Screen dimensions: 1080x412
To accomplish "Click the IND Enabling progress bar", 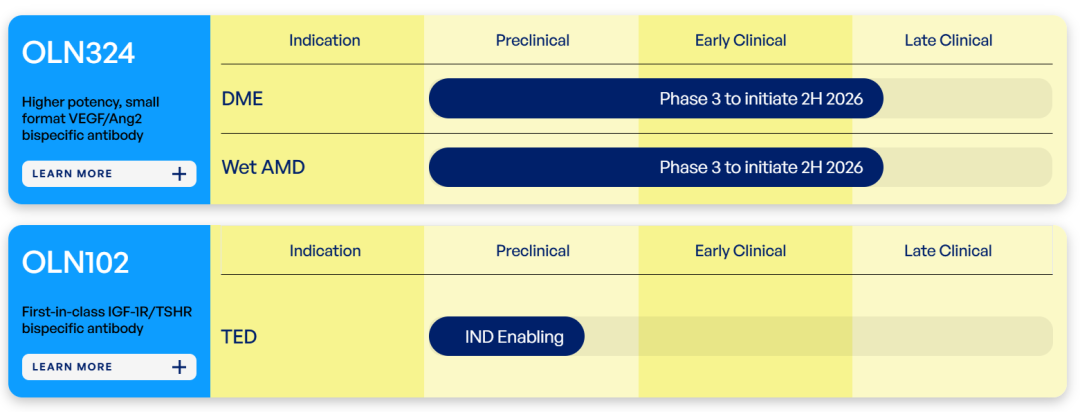I will tap(506, 336).
